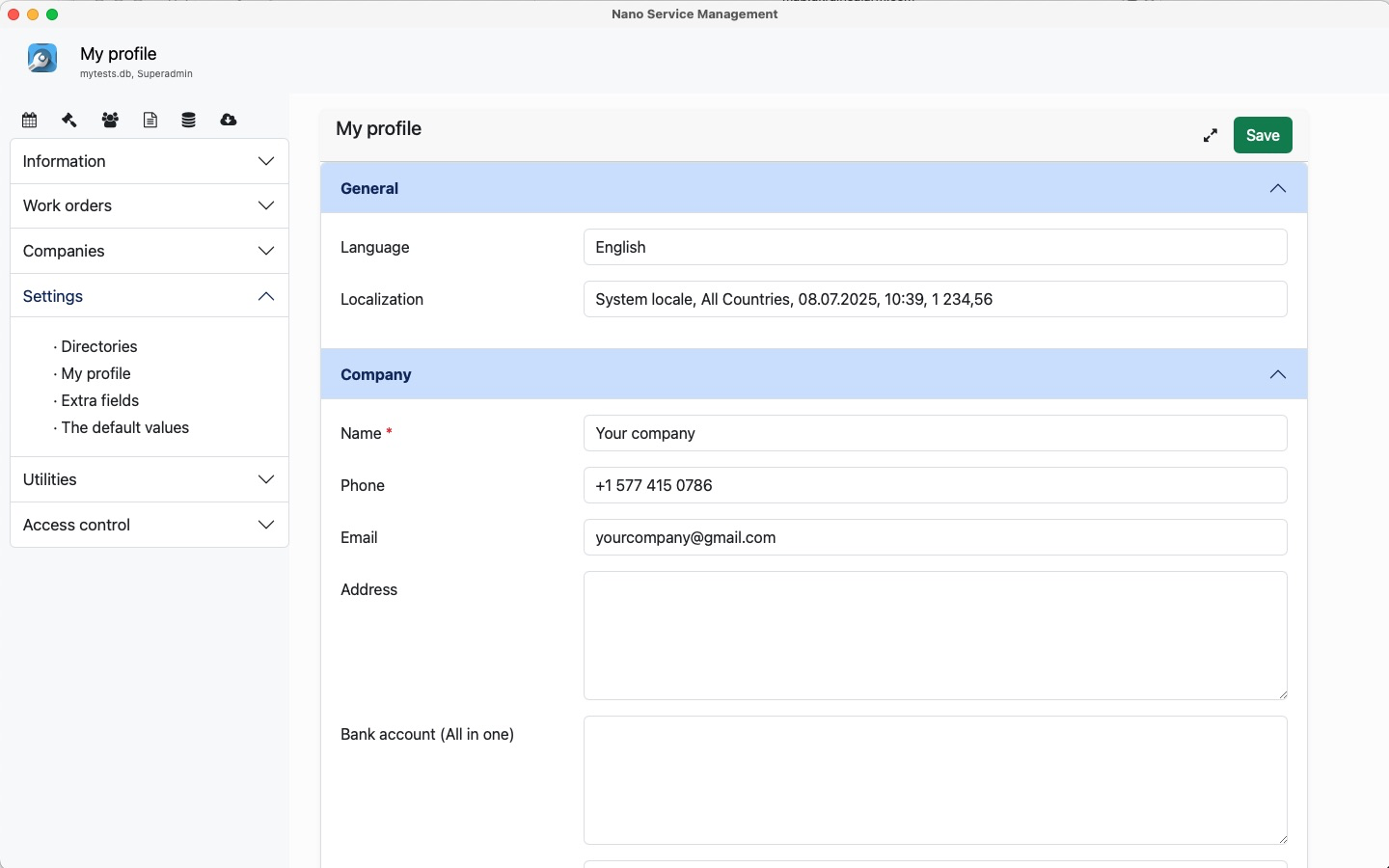Viewport: 1389px width, 868px height.
Task: Open My profile link under Settings
Action: [96, 373]
